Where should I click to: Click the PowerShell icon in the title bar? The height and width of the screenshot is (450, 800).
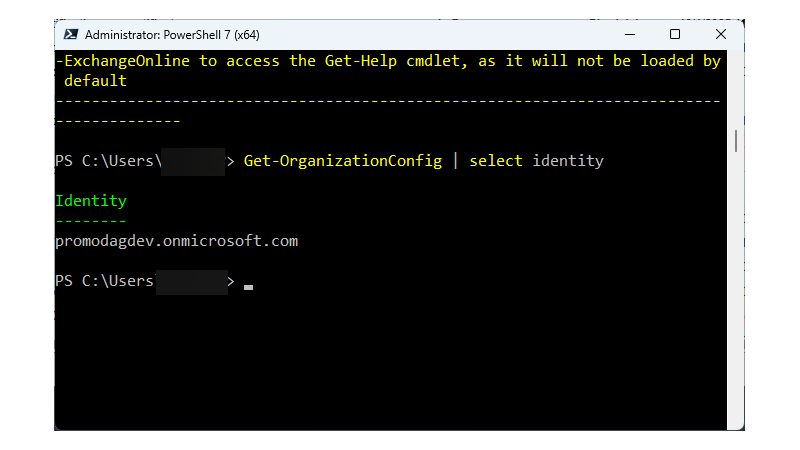click(x=71, y=34)
